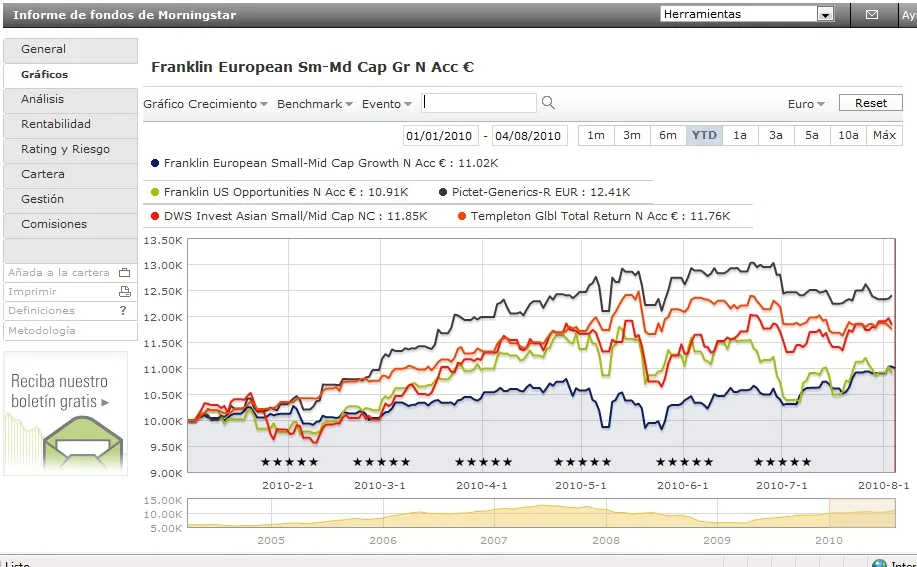Image resolution: width=917 pixels, height=567 pixels.
Task: Click the search magnifier icon
Action: click(x=548, y=103)
